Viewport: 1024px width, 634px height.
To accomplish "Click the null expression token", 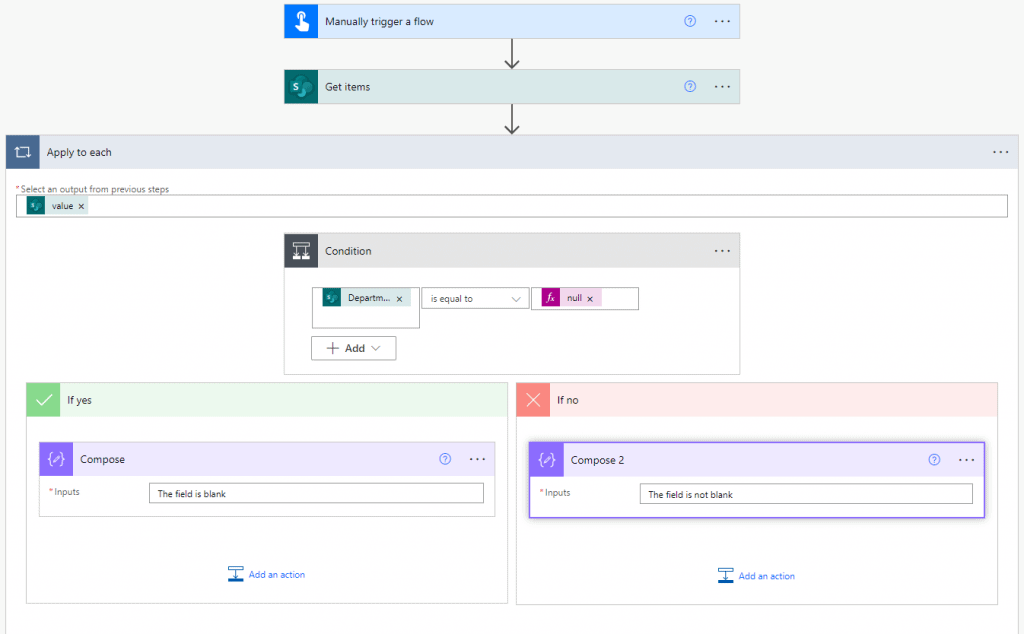I will point(571,298).
